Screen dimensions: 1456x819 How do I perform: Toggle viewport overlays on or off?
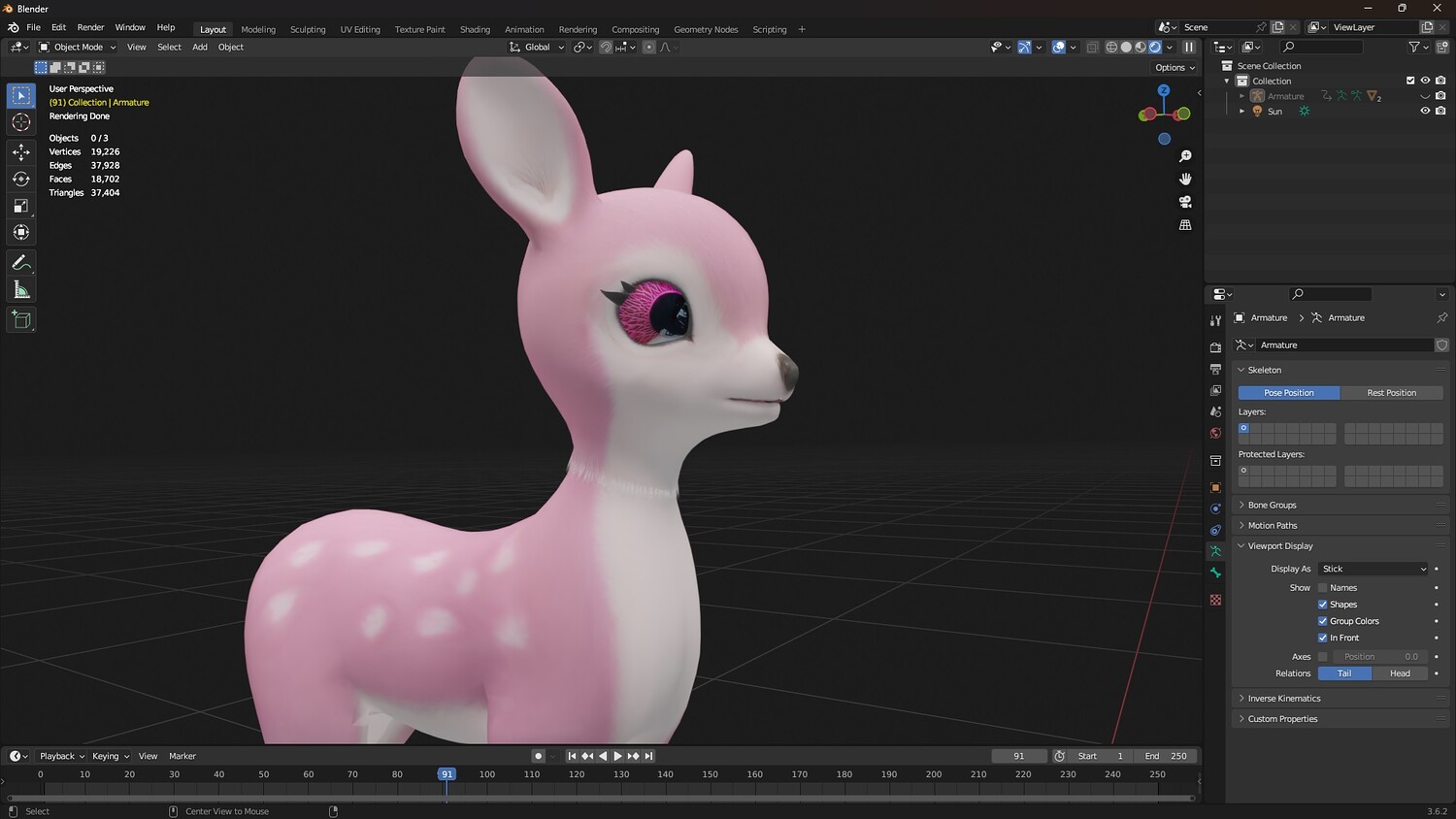pyautogui.click(x=1058, y=47)
